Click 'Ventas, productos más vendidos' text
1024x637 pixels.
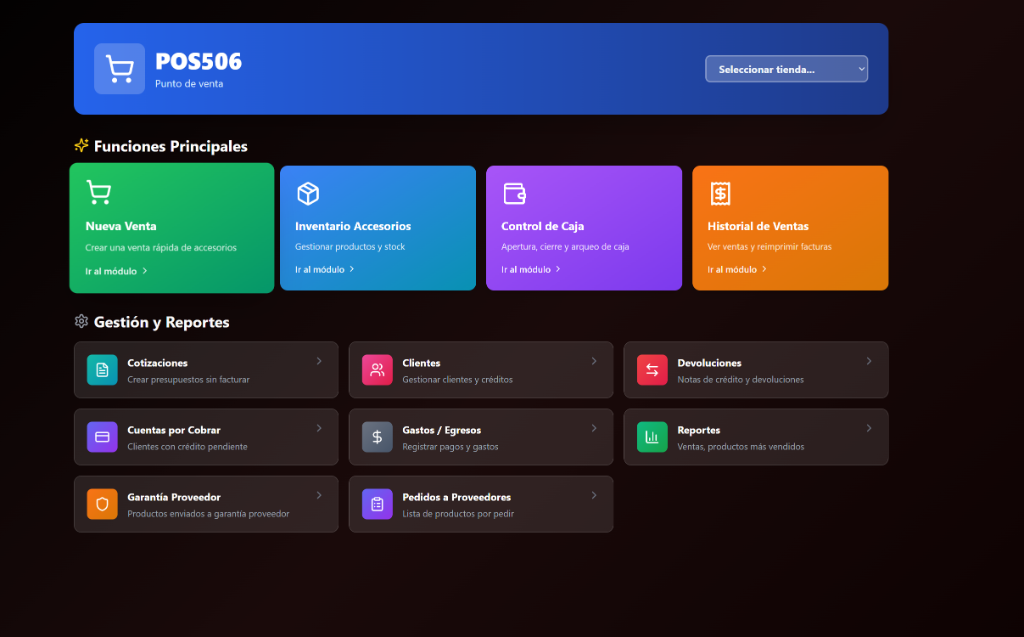click(741, 447)
